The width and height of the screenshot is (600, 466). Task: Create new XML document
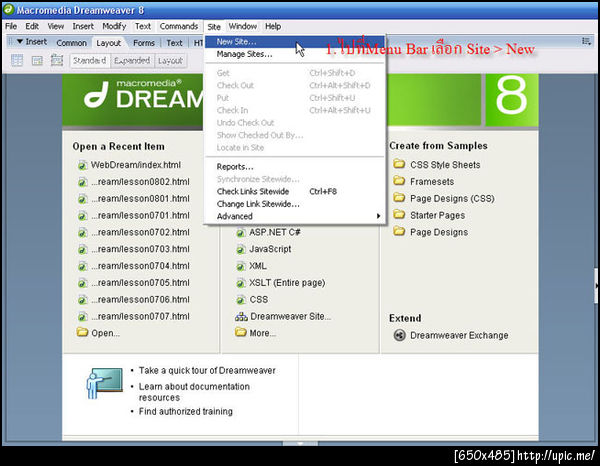click(x=258, y=266)
